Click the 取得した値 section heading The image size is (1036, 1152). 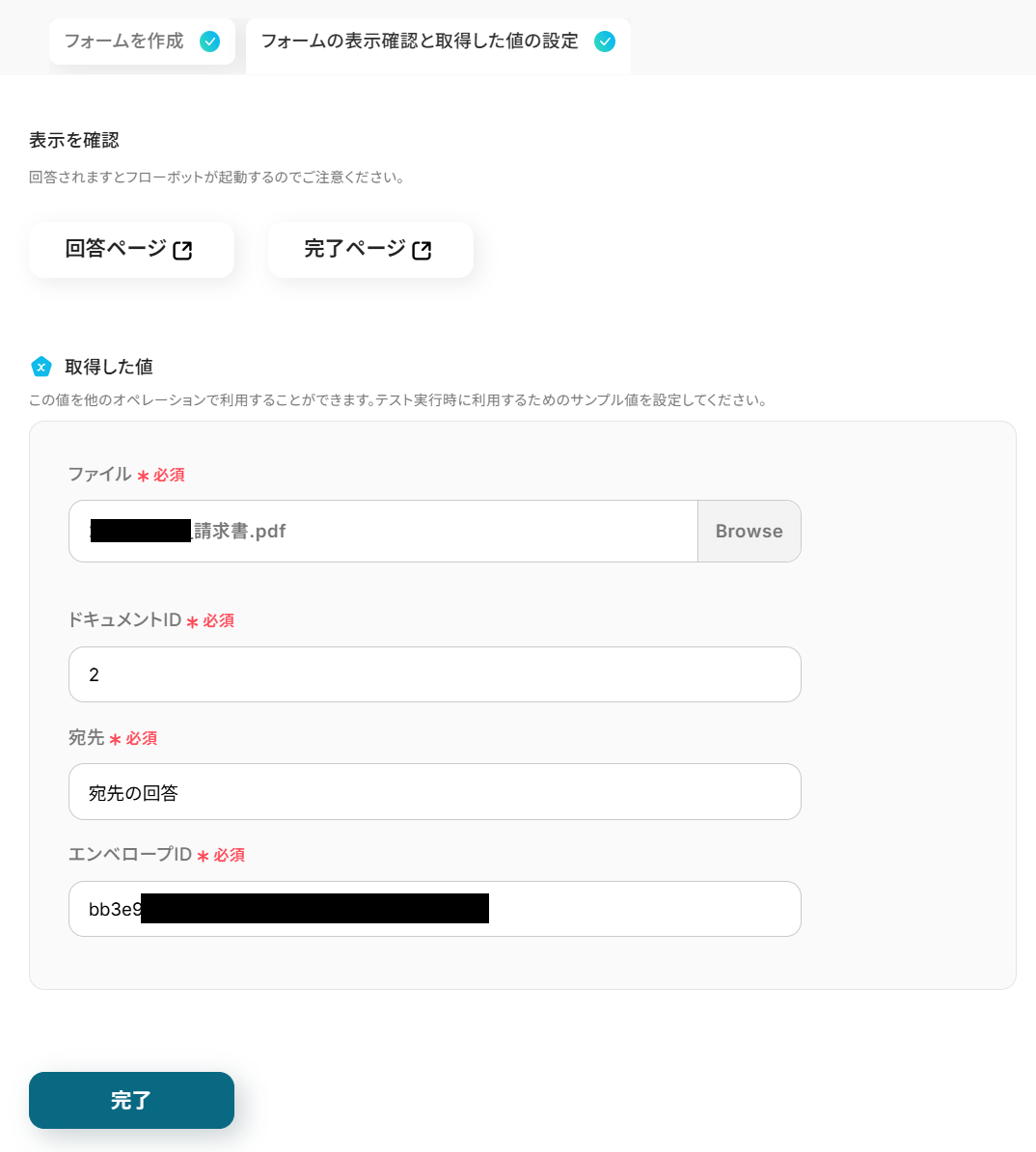[109, 367]
